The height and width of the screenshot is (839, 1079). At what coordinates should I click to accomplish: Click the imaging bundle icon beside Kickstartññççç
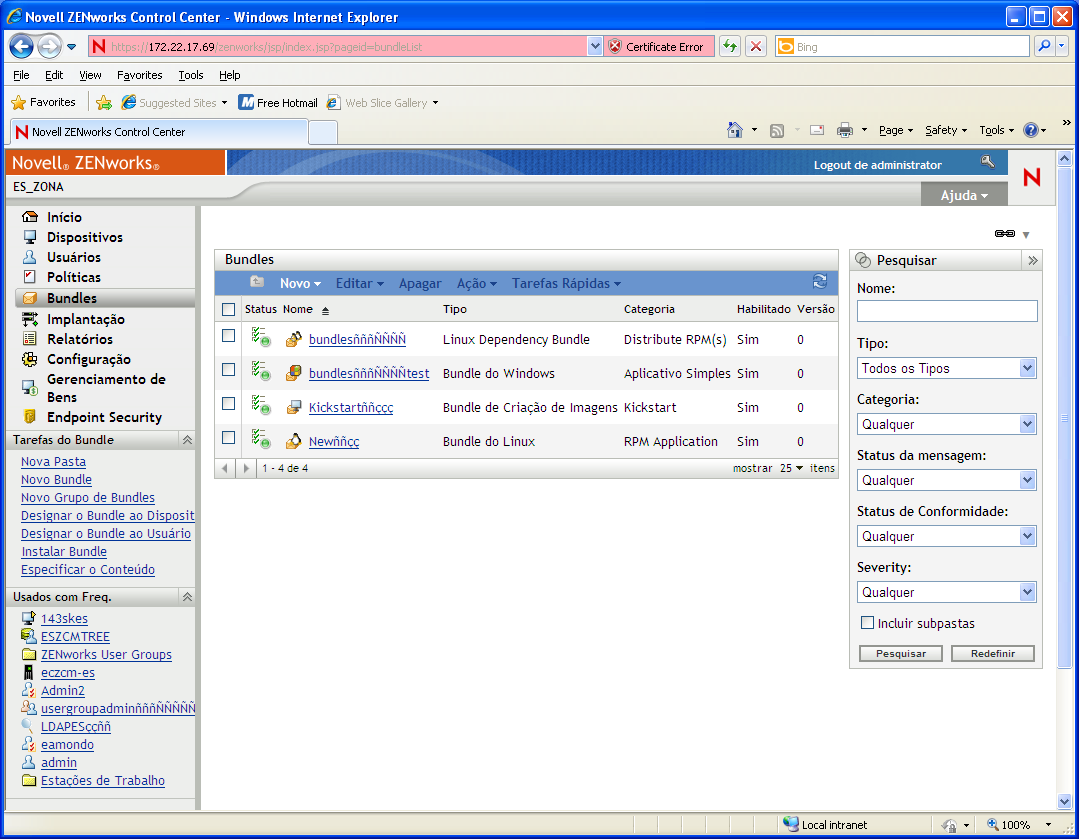click(294, 407)
